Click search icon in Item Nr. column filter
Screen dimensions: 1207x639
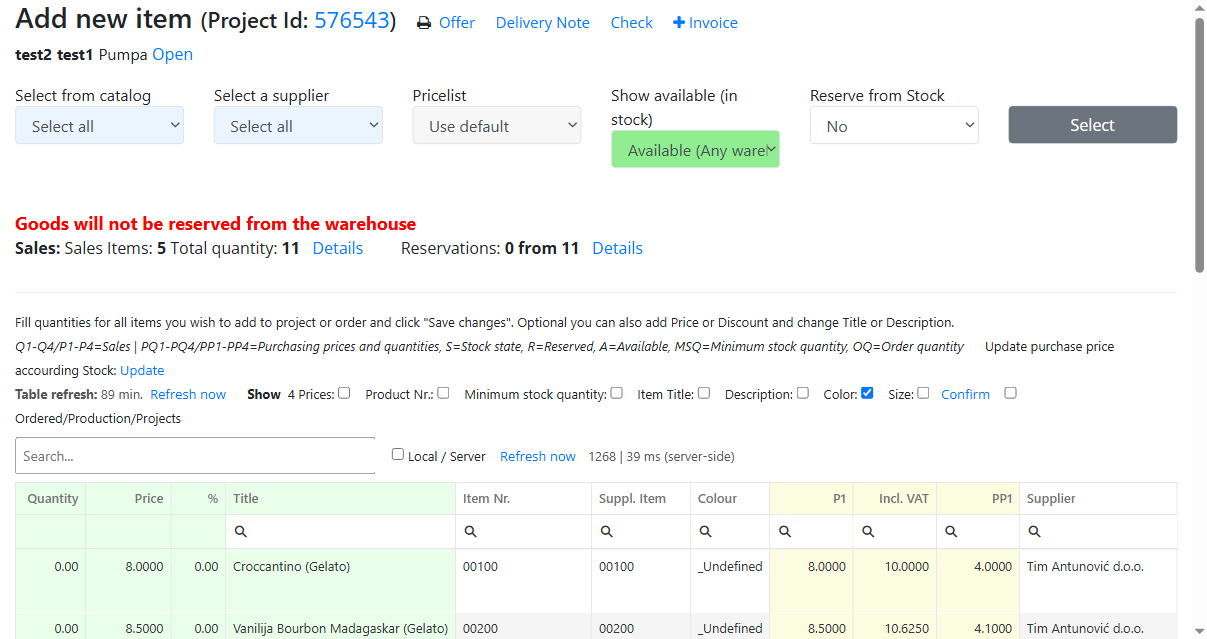469,532
